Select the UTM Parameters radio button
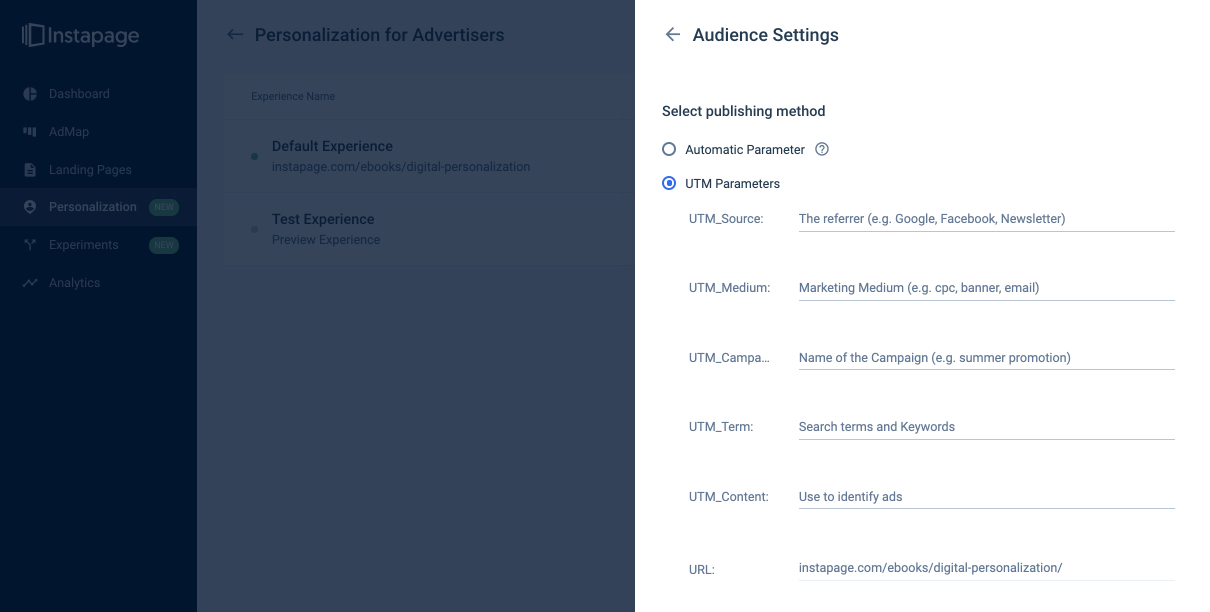 [x=669, y=184]
